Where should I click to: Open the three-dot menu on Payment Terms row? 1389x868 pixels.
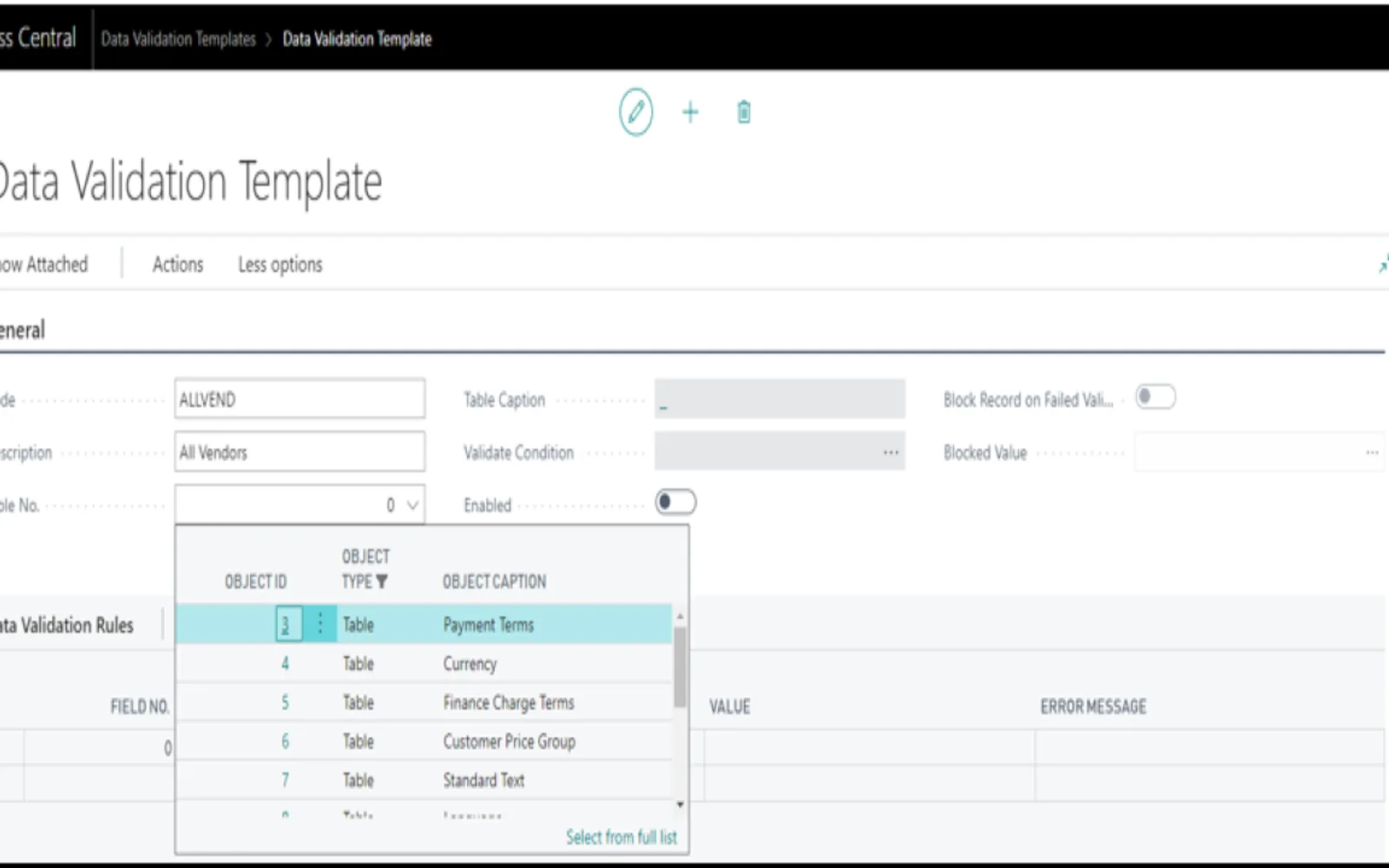coord(319,623)
